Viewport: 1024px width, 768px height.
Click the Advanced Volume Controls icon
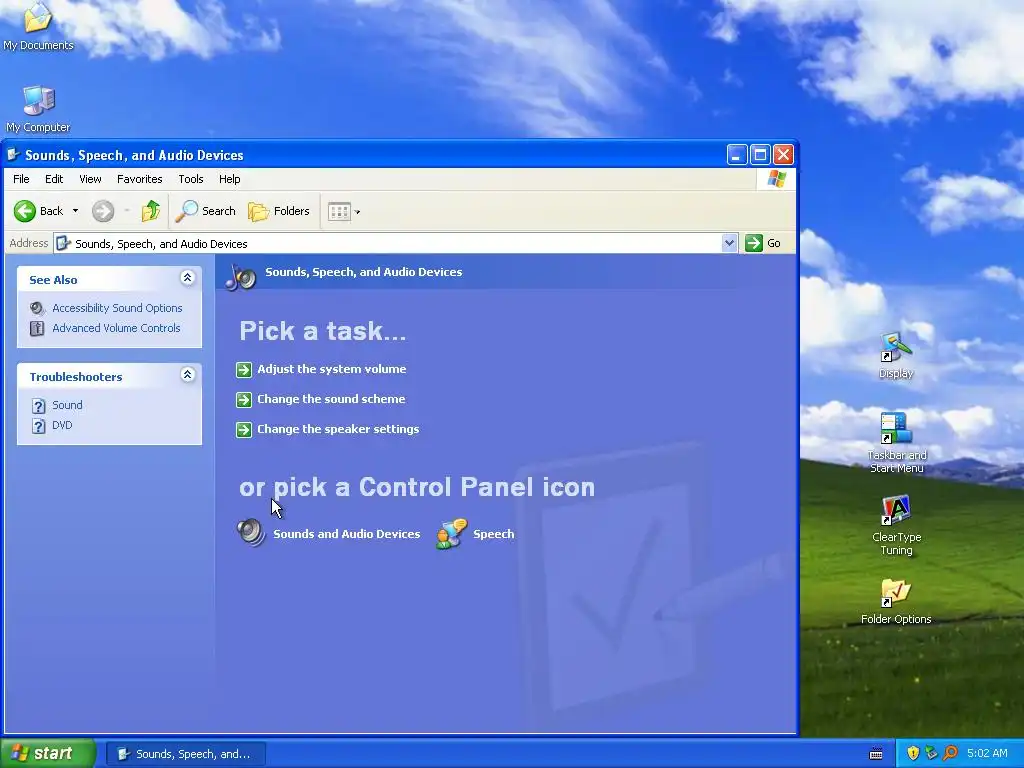point(37,328)
